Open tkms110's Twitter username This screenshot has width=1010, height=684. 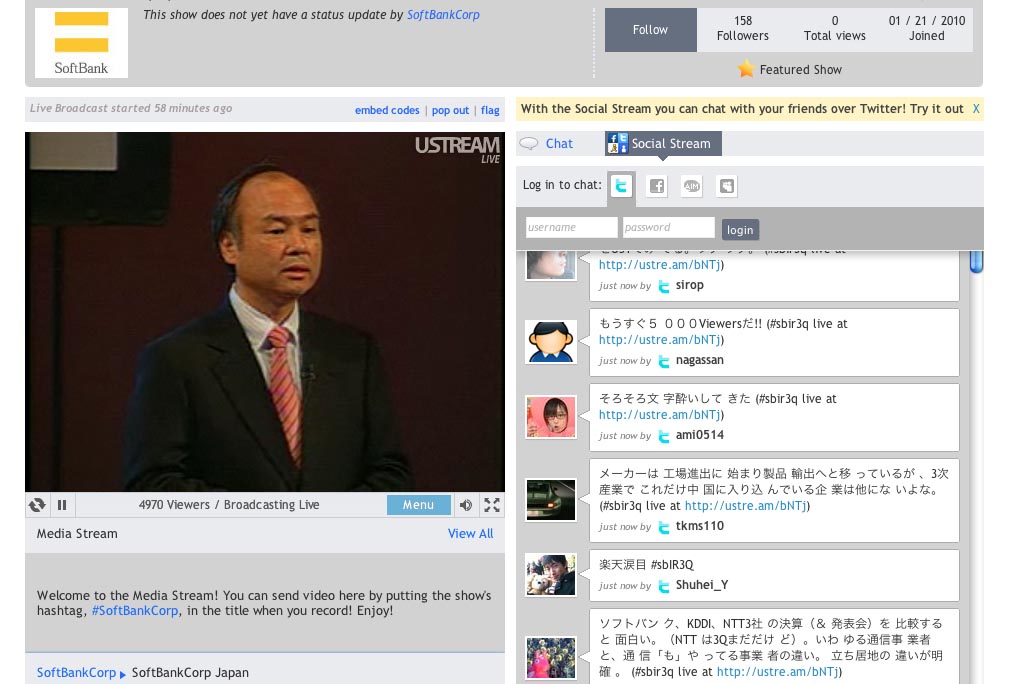tap(700, 526)
